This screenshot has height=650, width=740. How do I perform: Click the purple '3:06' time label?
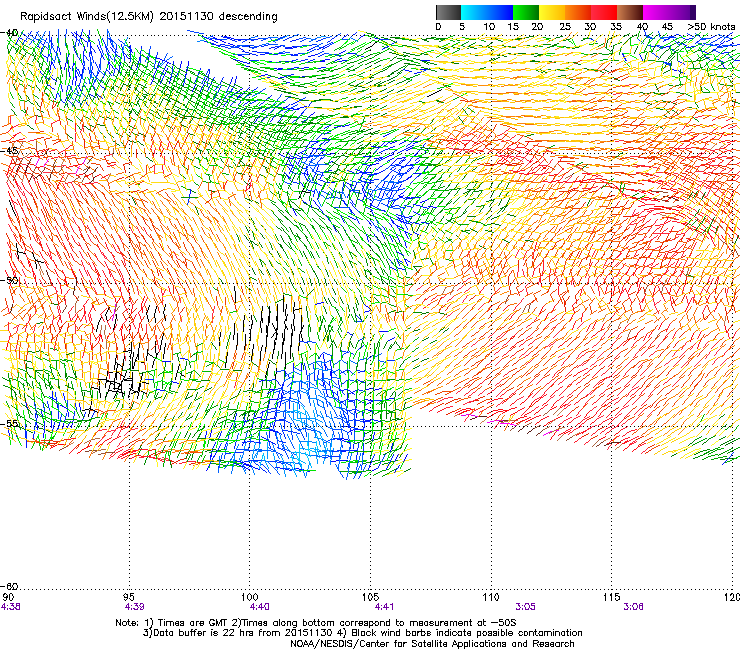tap(633, 607)
